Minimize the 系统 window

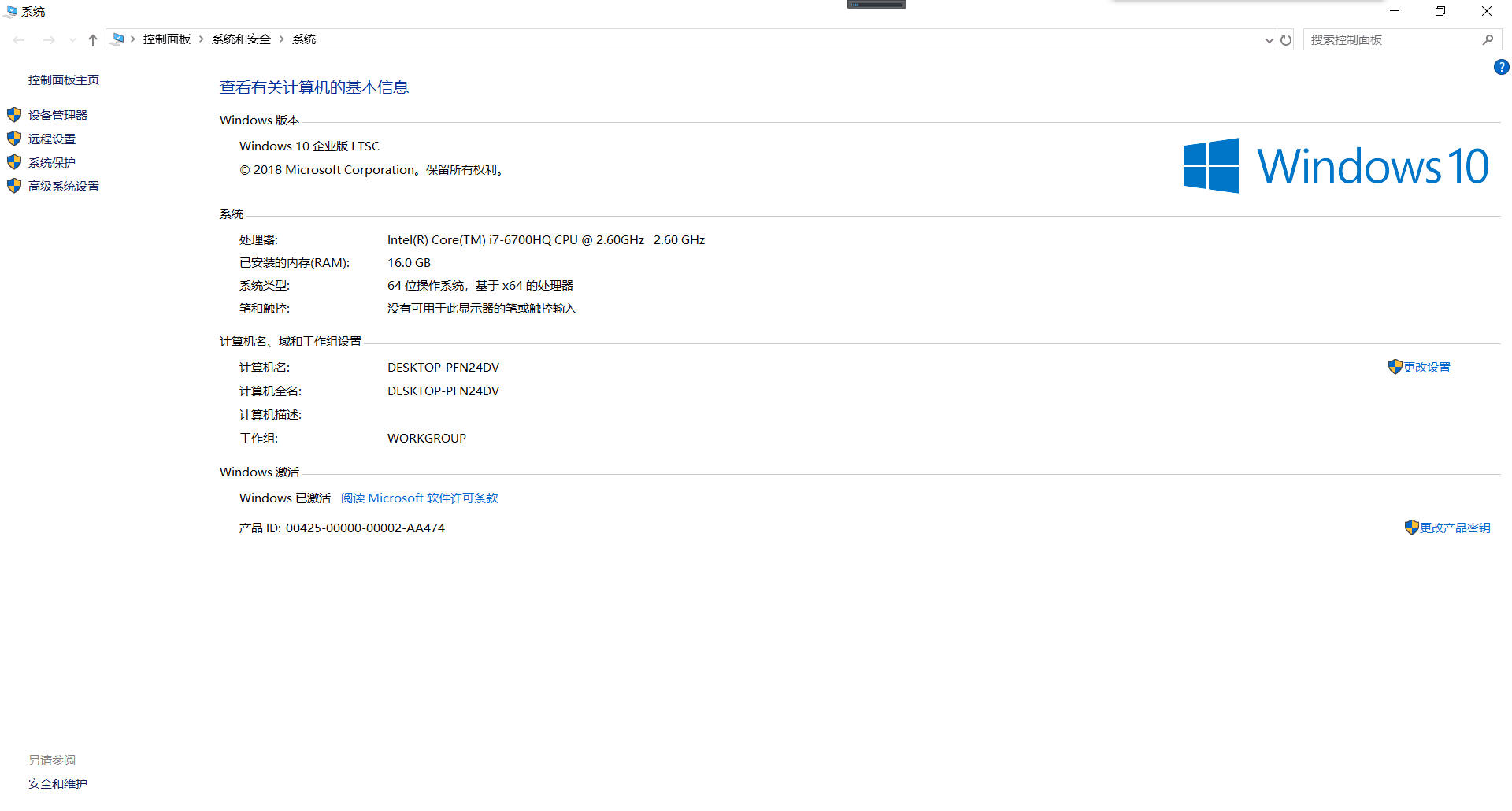(x=1395, y=11)
